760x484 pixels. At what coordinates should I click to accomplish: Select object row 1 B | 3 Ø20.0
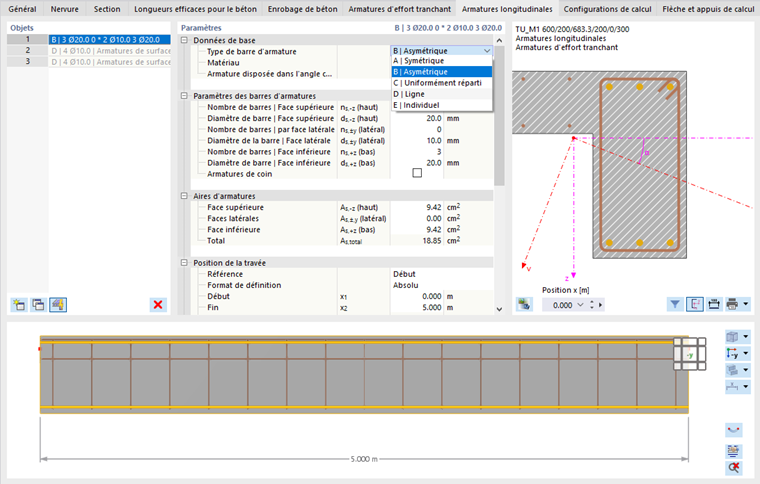click(109, 40)
